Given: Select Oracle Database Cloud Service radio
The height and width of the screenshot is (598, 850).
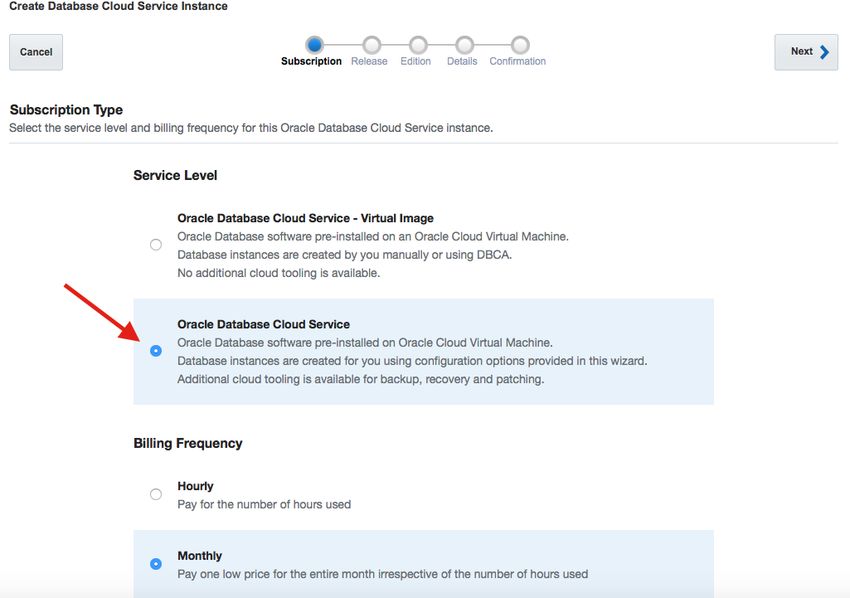Looking at the screenshot, I should tap(156, 351).
